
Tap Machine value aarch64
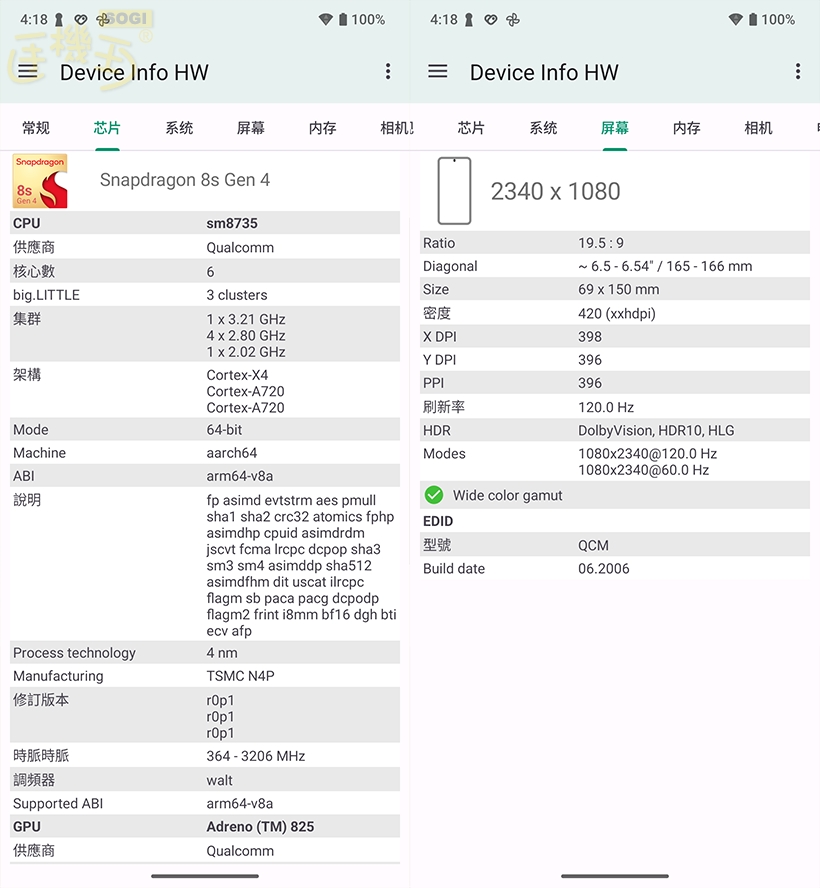(x=232, y=453)
